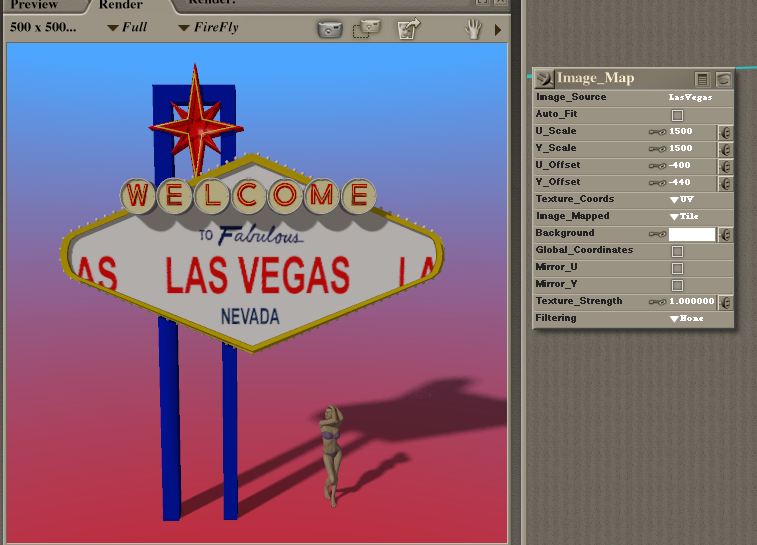Click the V_Offset input plug icon
This screenshot has height=545, width=757.
coord(725,183)
